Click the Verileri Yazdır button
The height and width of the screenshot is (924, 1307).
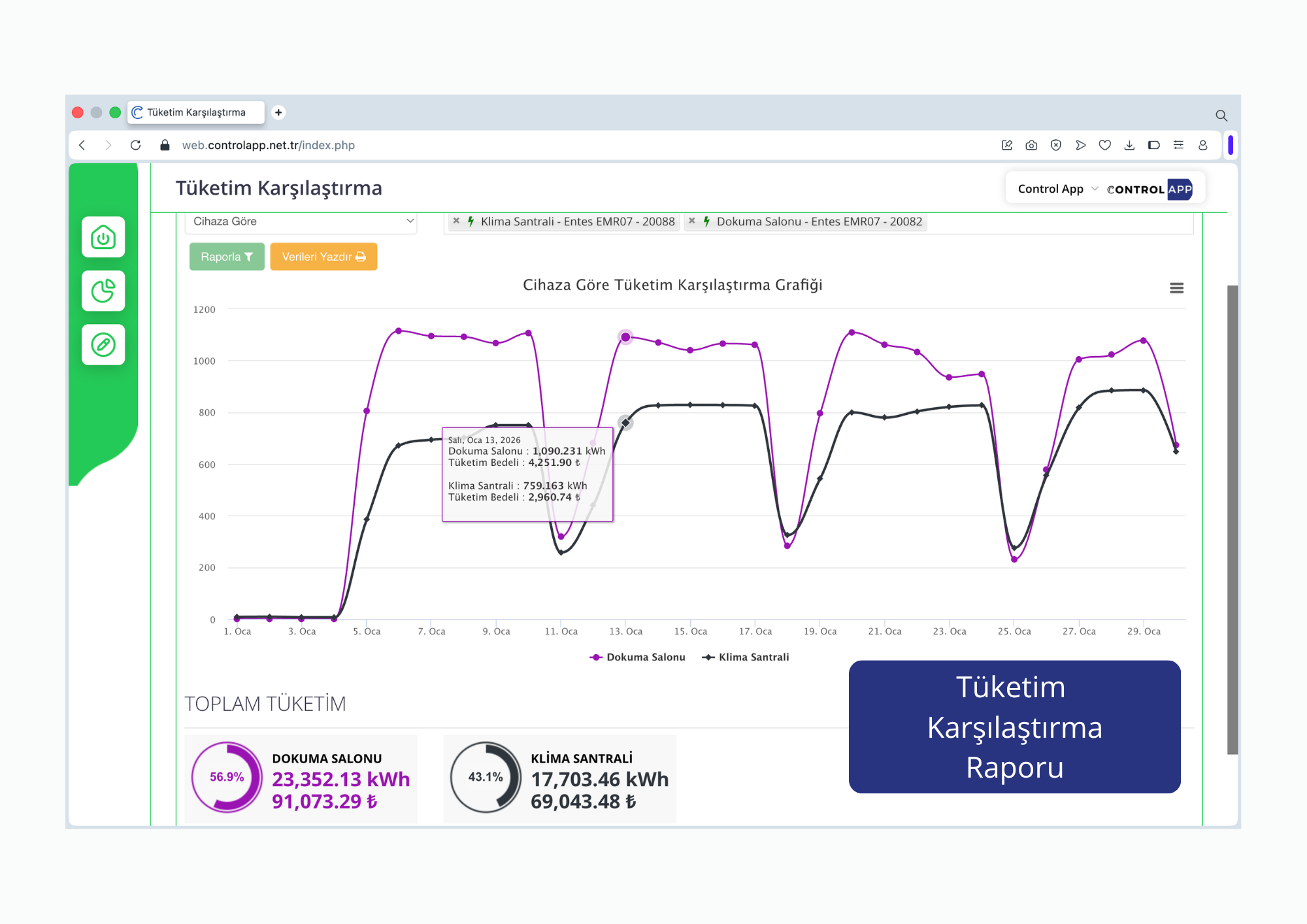point(323,257)
